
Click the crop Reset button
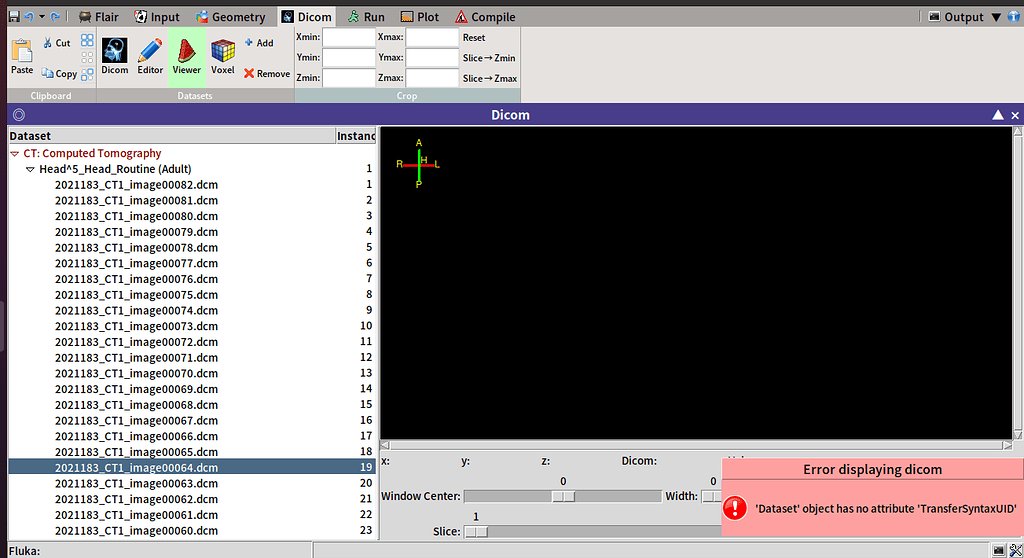(x=473, y=37)
